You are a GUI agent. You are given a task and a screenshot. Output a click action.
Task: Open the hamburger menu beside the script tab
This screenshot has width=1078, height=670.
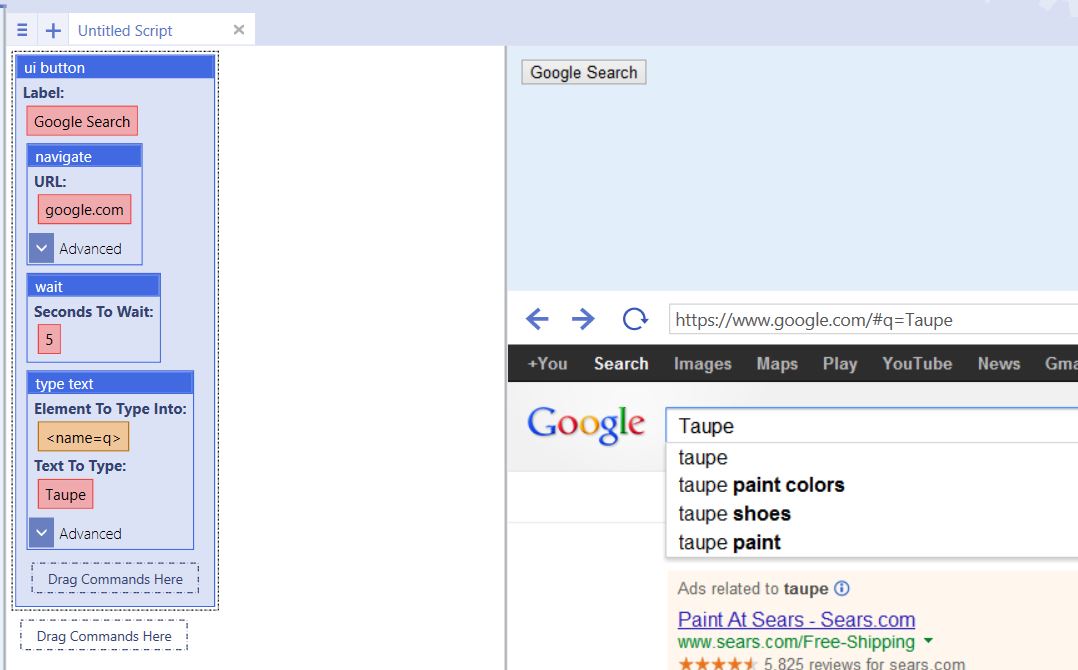pos(22,30)
